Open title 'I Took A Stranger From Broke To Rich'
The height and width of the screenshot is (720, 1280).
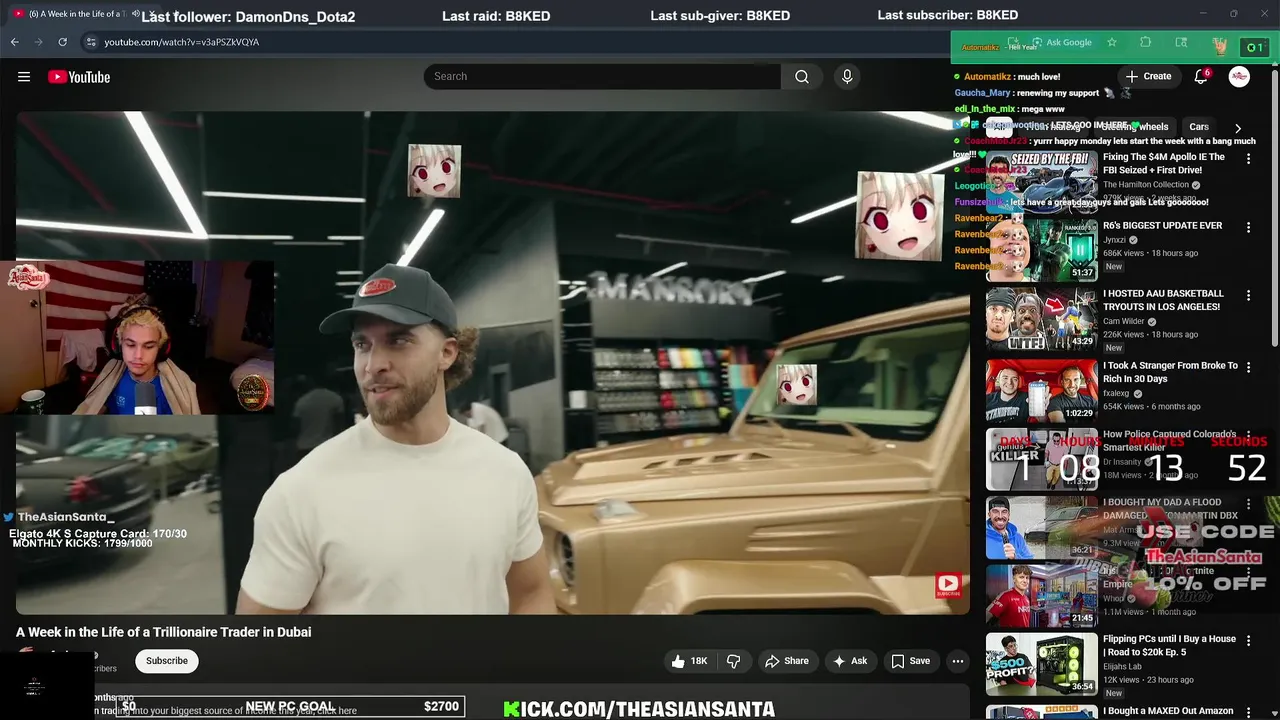1170,372
